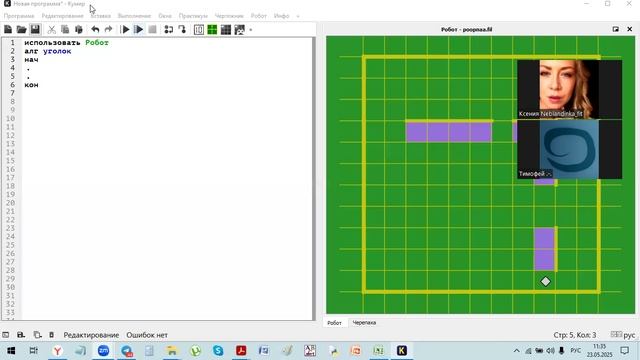Open the Редактирование menu
The width and height of the screenshot is (640, 360).
[62, 16]
